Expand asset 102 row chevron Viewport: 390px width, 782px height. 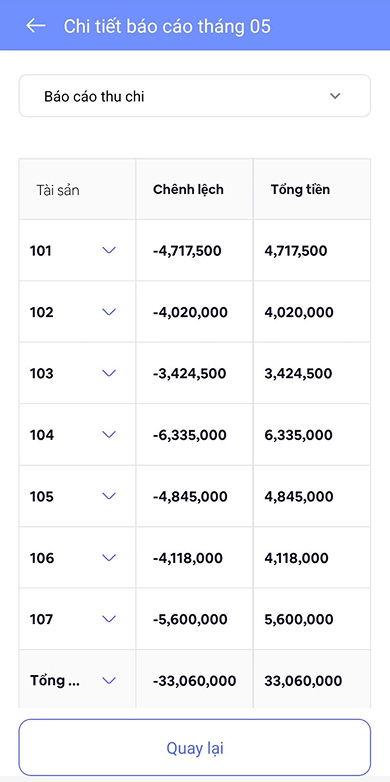[x=109, y=312]
